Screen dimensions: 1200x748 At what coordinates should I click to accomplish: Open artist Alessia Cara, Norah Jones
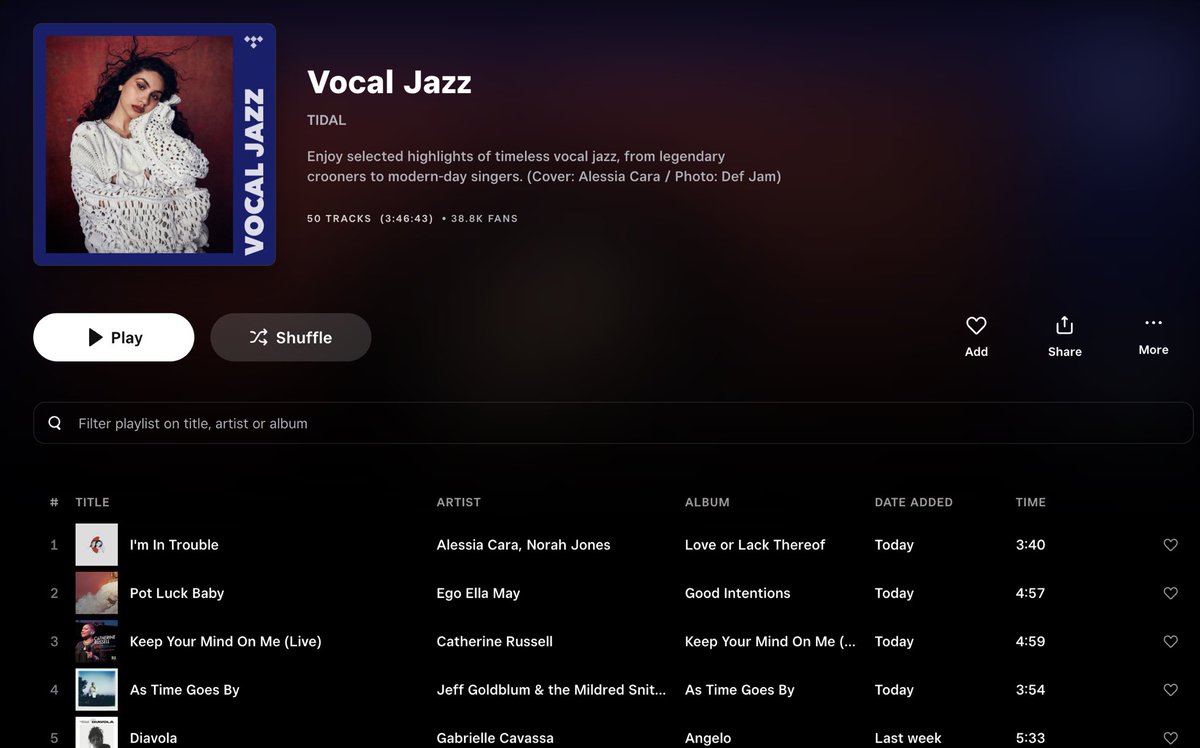point(523,545)
